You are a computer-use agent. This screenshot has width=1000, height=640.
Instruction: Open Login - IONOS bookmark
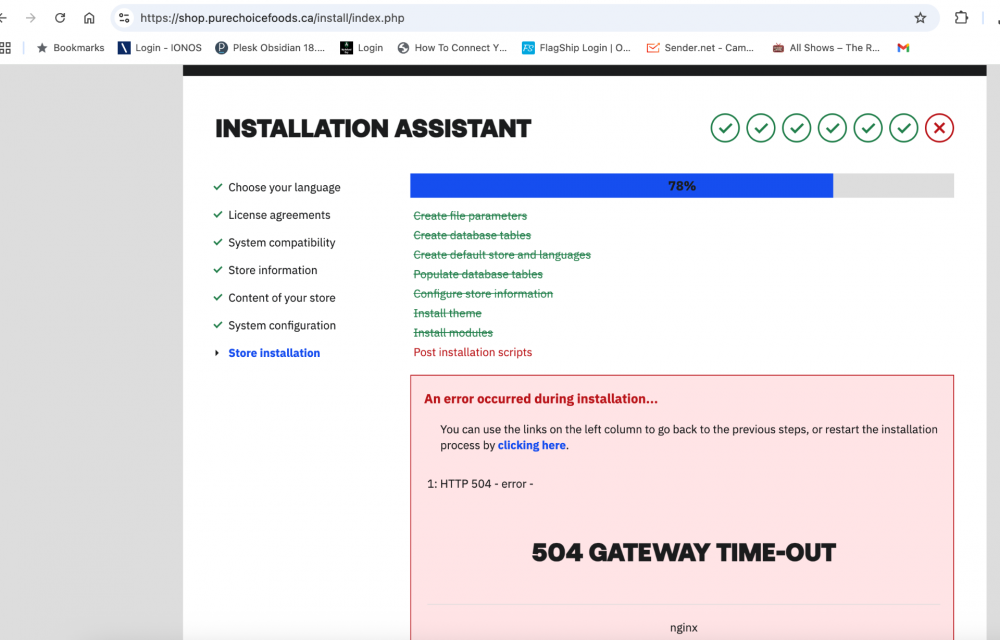(160, 48)
